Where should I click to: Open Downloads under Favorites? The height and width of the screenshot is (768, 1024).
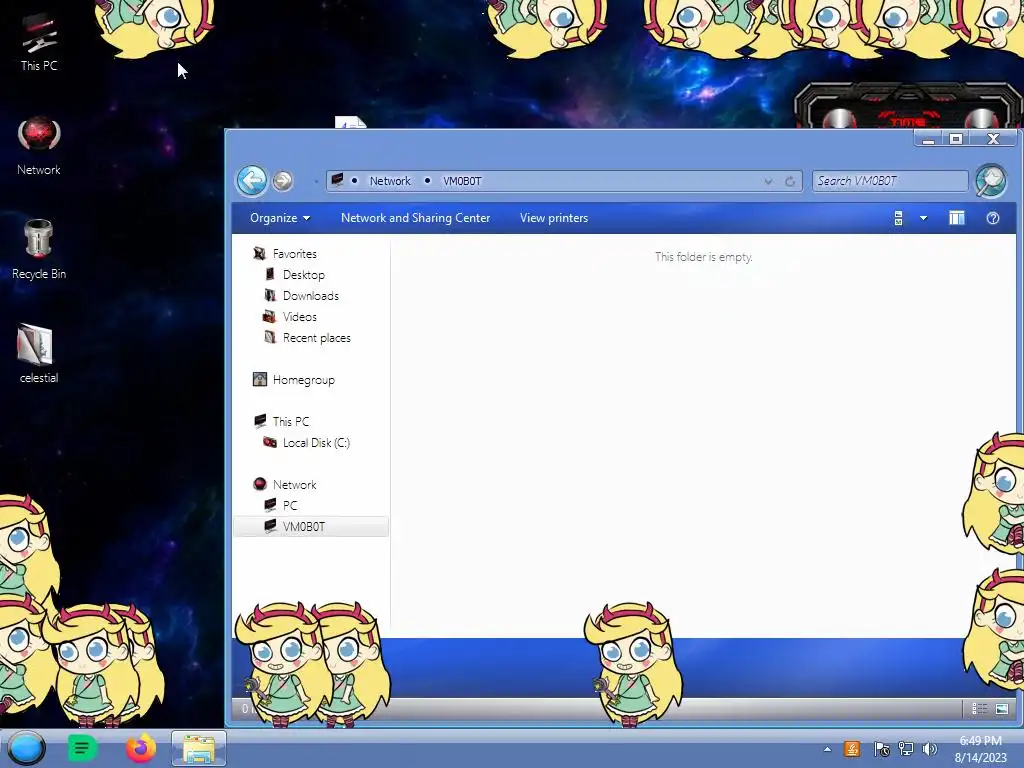tap(311, 295)
